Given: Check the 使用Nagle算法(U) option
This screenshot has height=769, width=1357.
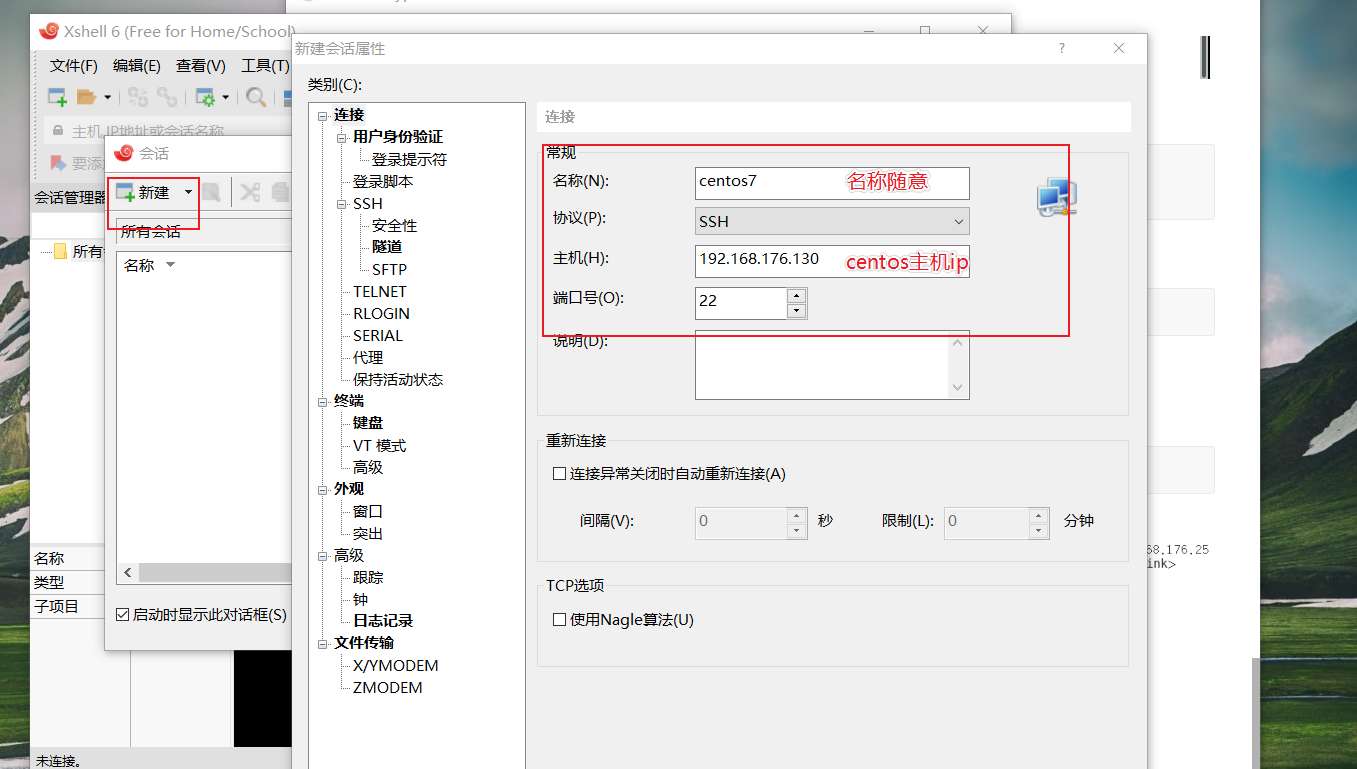Looking at the screenshot, I should (560, 620).
